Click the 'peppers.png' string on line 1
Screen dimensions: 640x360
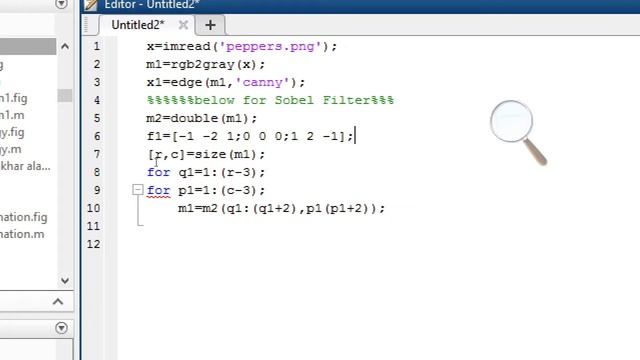pos(270,47)
